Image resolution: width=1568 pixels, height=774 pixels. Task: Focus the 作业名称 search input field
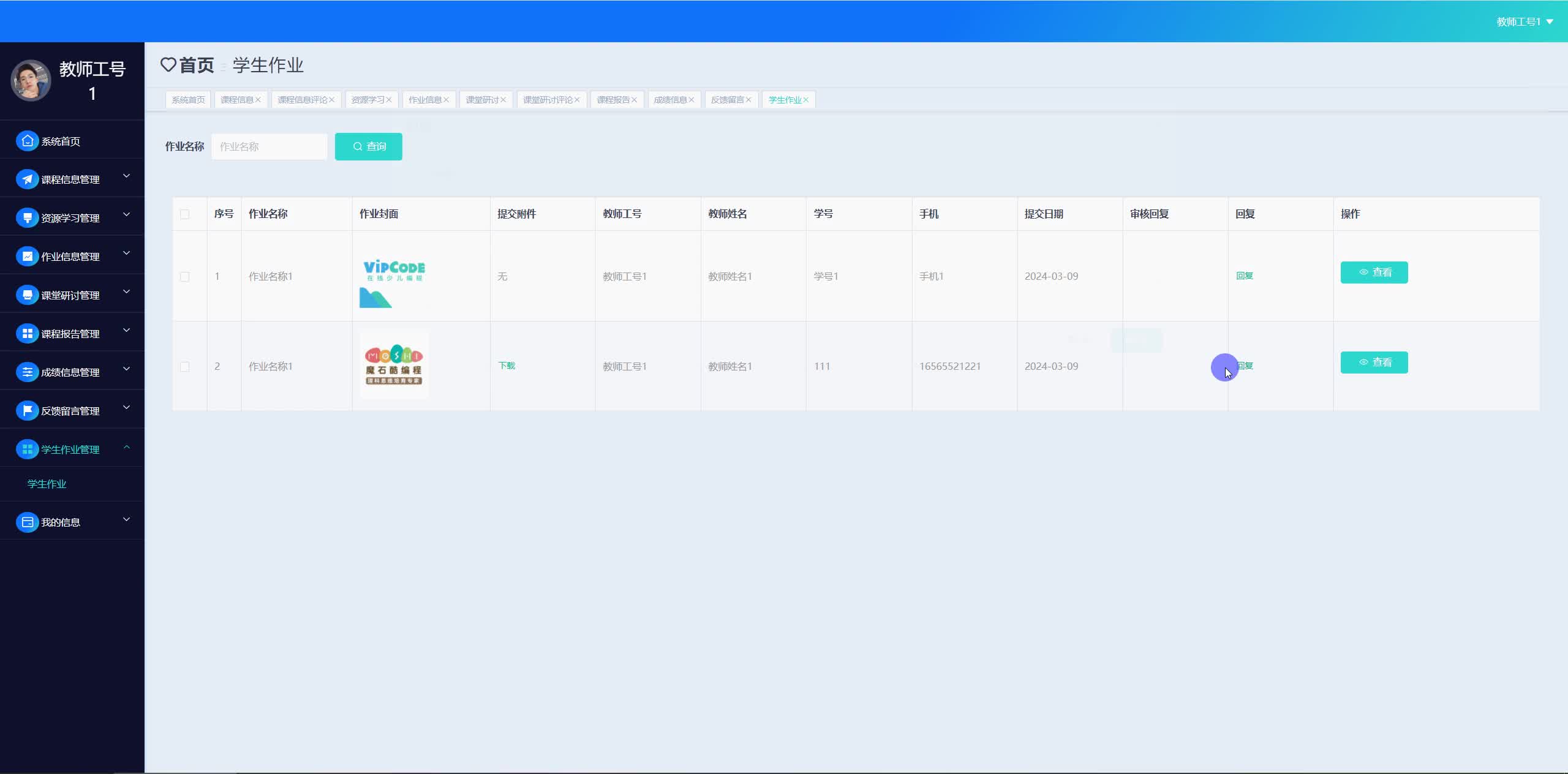coord(269,147)
